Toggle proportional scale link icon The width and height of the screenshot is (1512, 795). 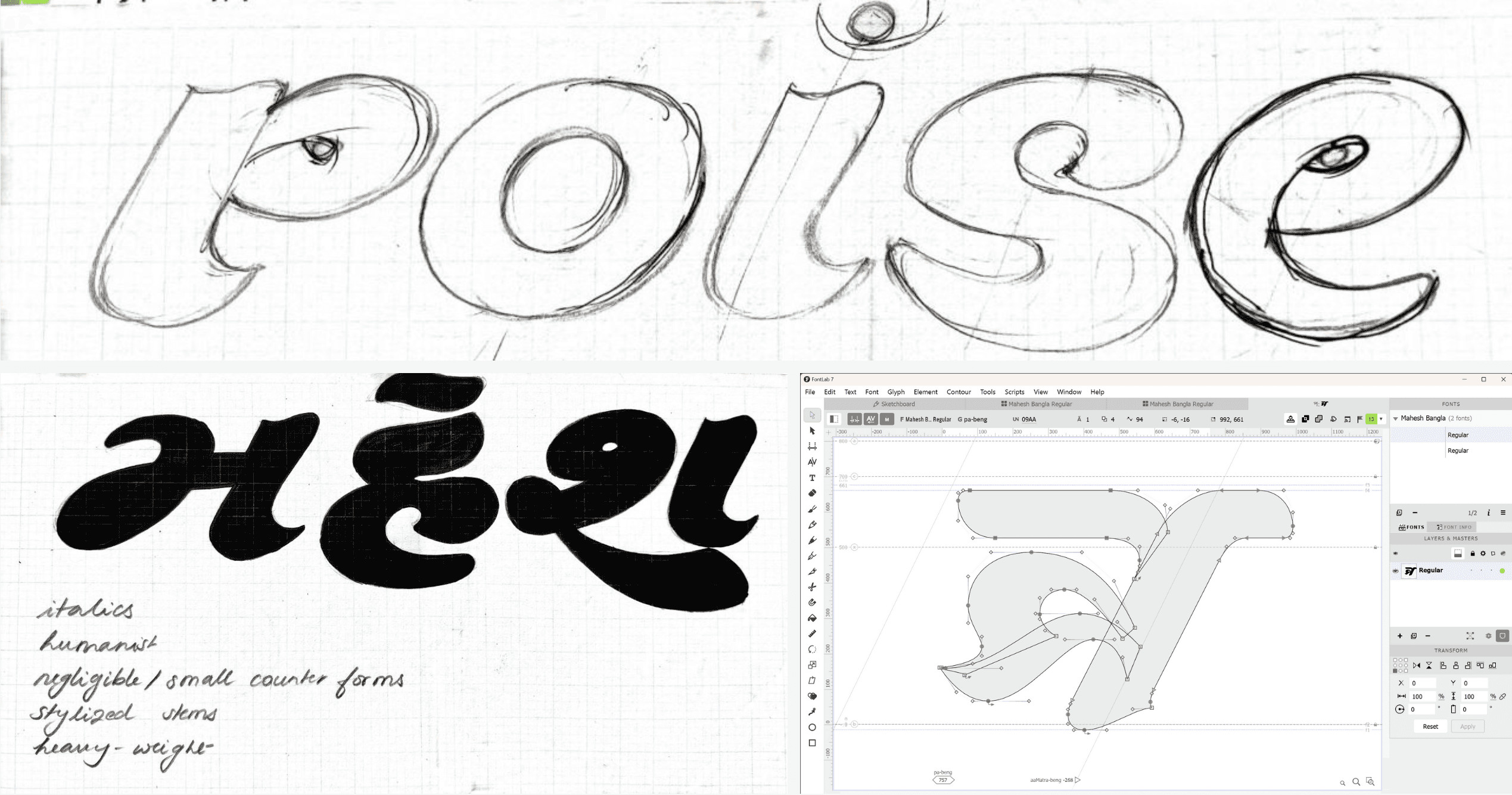(x=1503, y=696)
